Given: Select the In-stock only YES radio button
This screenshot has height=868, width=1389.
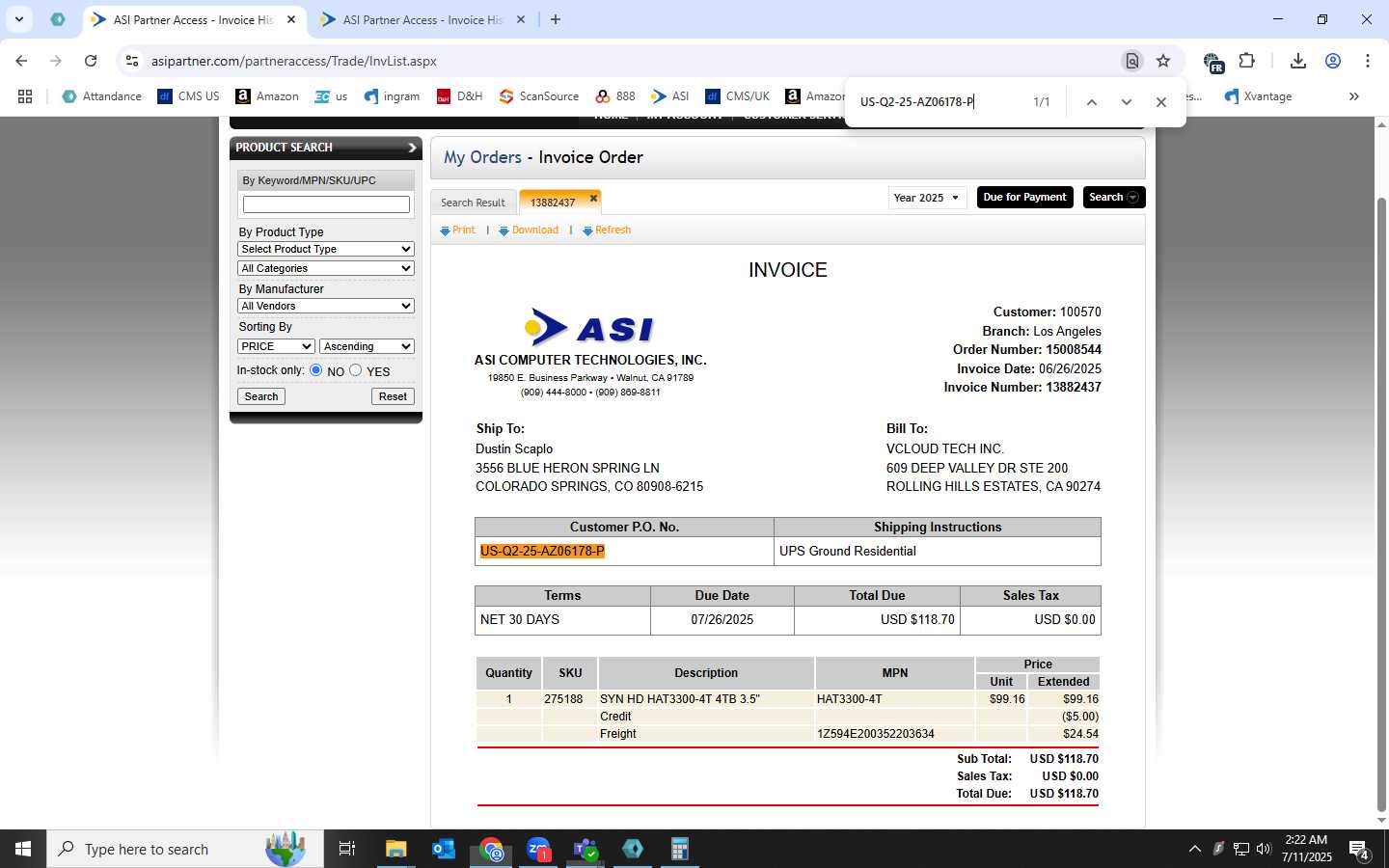Looking at the screenshot, I should 356,370.
